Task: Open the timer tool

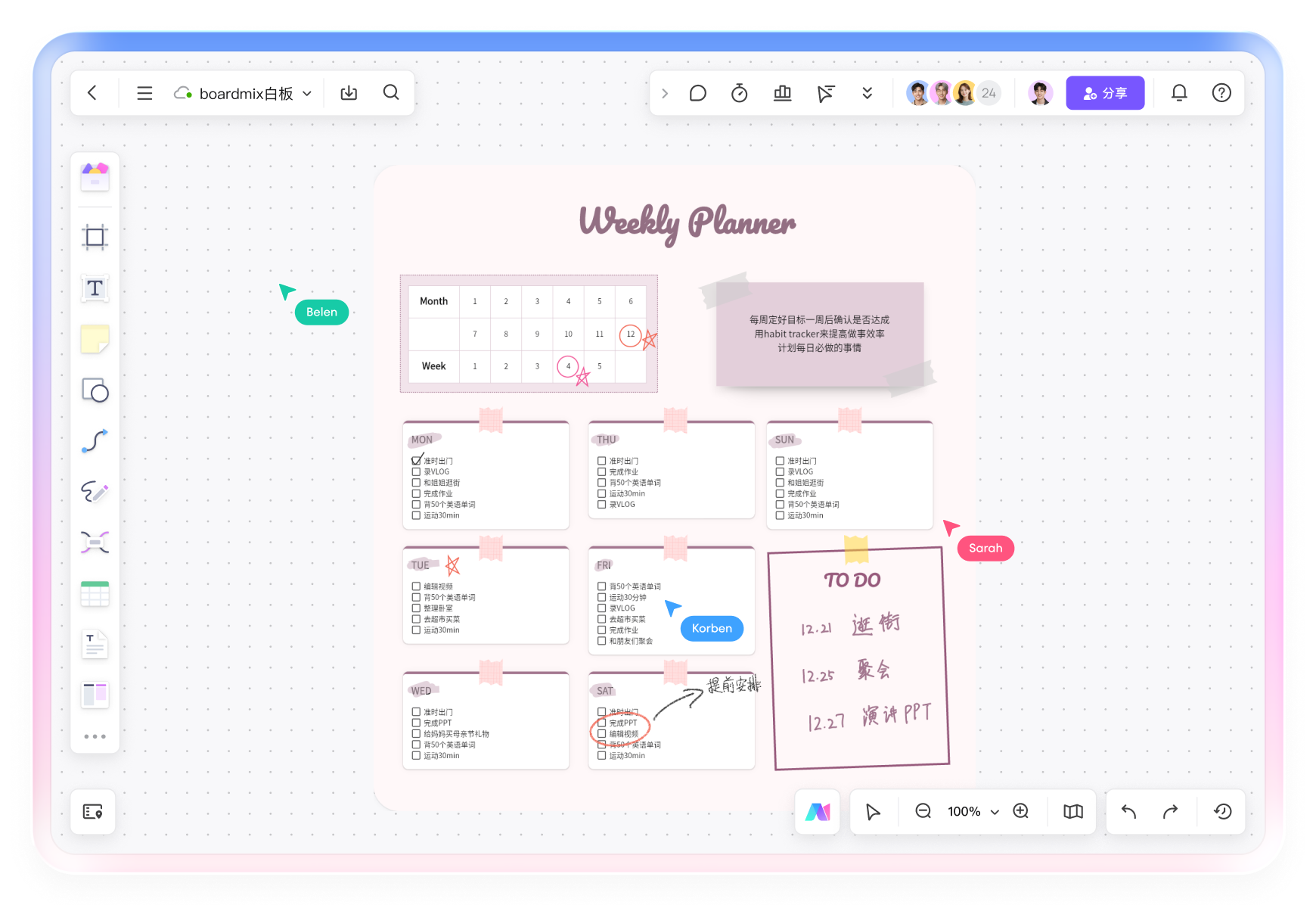Action: click(x=739, y=93)
